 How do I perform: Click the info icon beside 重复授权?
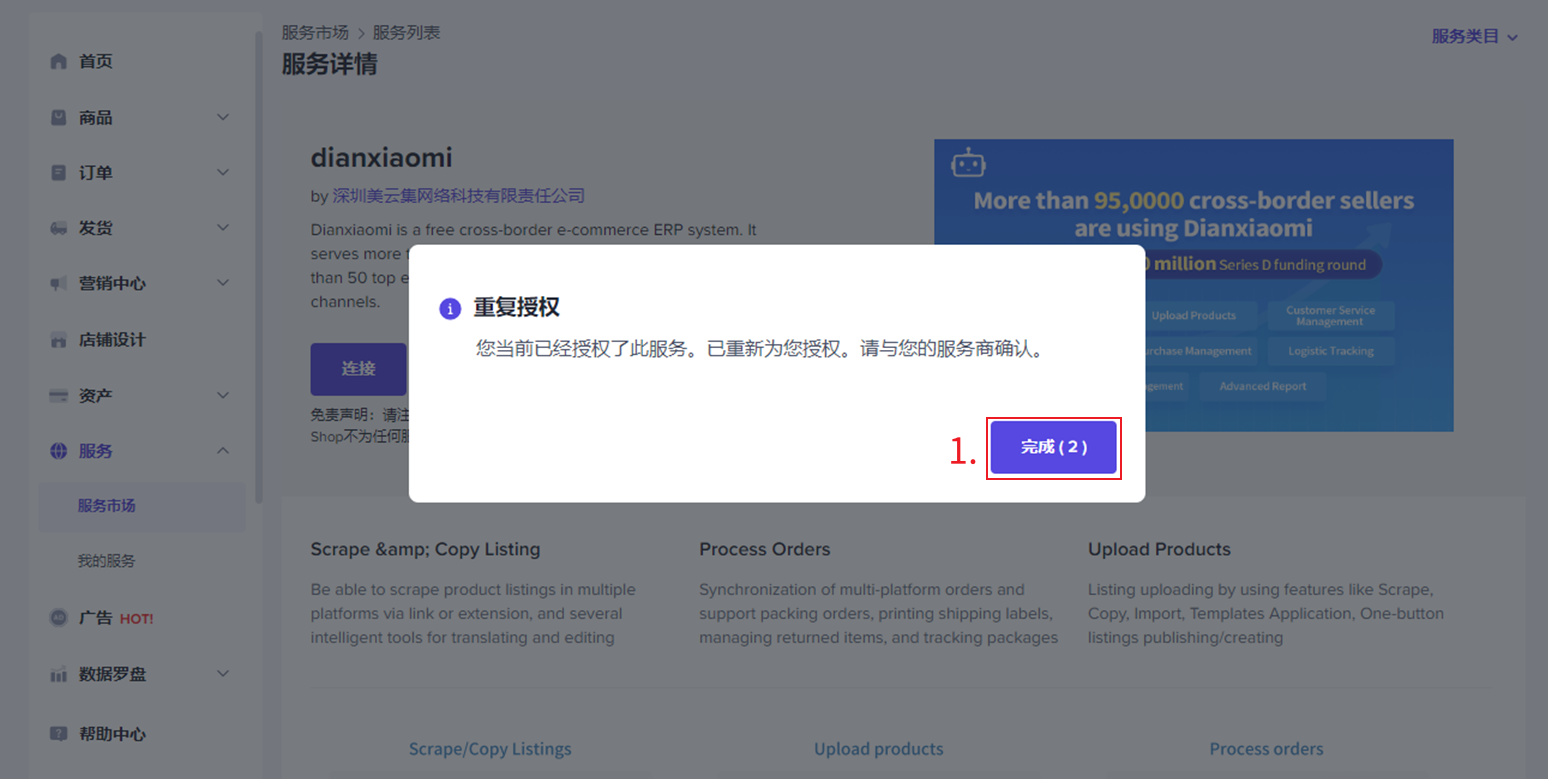(450, 308)
